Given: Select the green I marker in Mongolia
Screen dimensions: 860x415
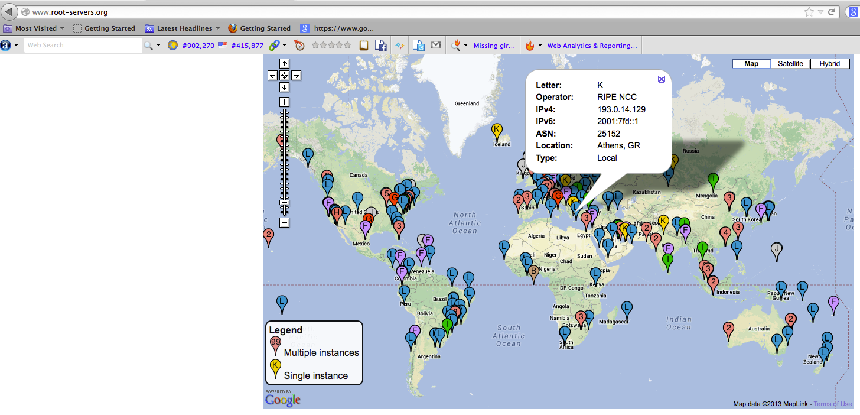Looking at the screenshot, I should coord(713,180).
